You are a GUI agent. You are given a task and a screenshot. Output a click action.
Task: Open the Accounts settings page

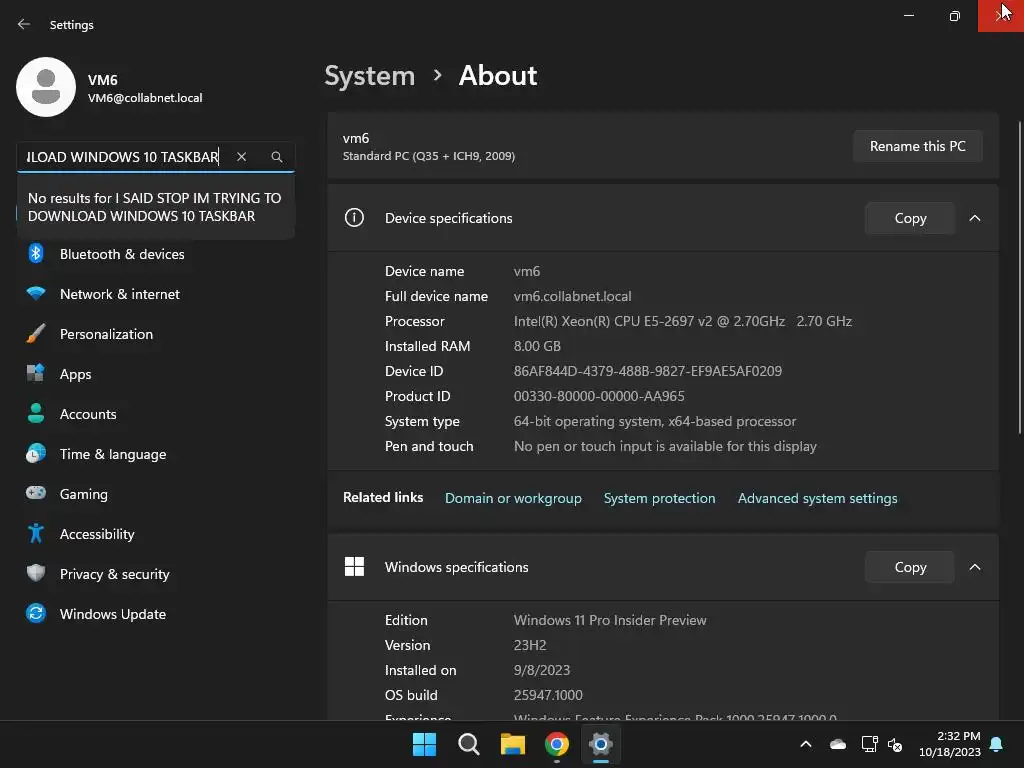tap(155, 414)
